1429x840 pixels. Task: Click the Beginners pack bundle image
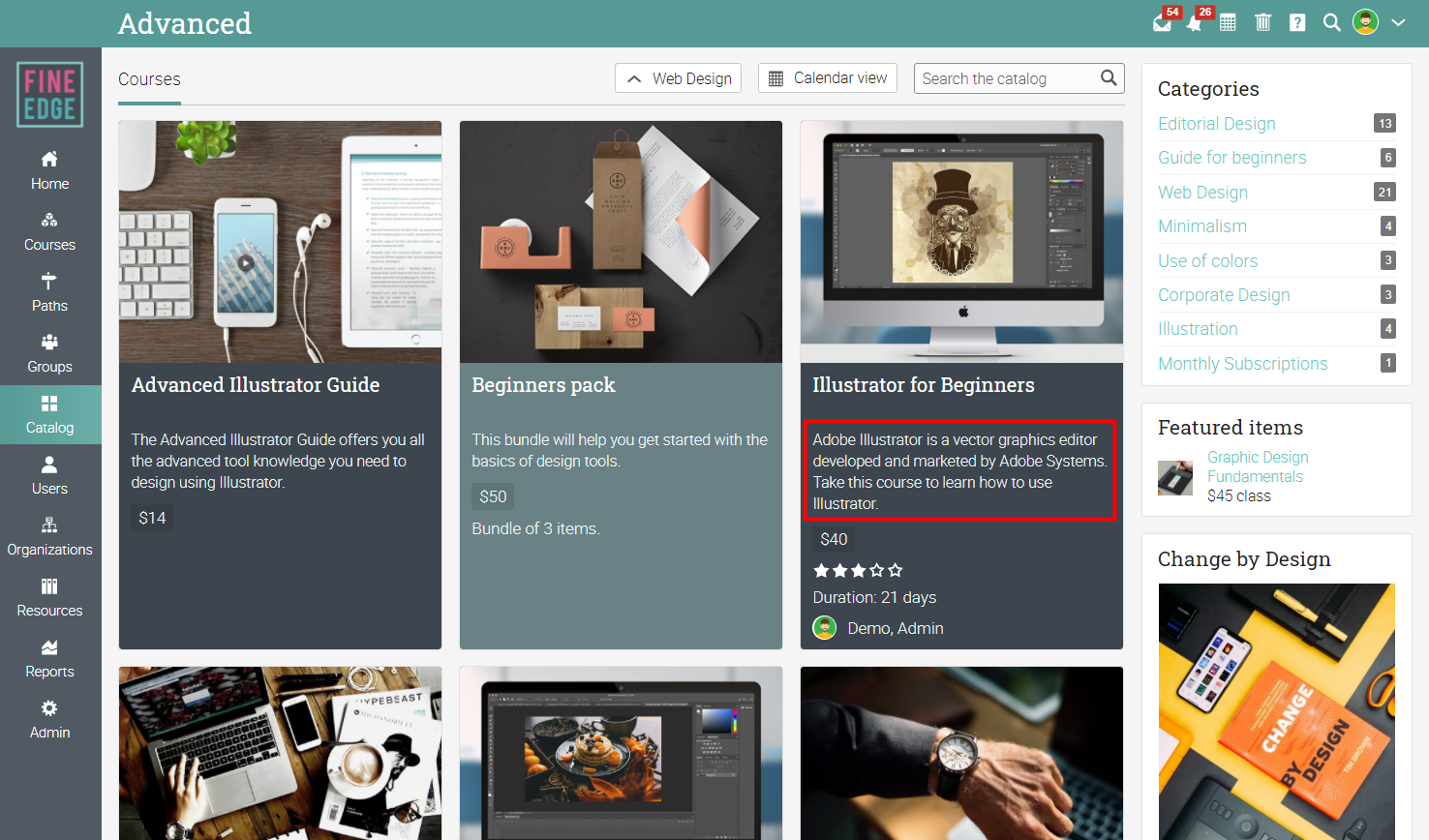point(621,242)
